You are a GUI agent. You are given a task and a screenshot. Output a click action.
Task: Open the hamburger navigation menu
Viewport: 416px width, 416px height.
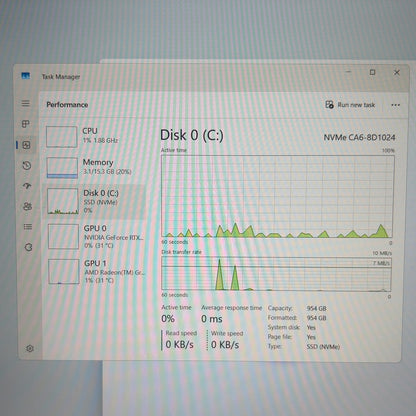[26, 103]
